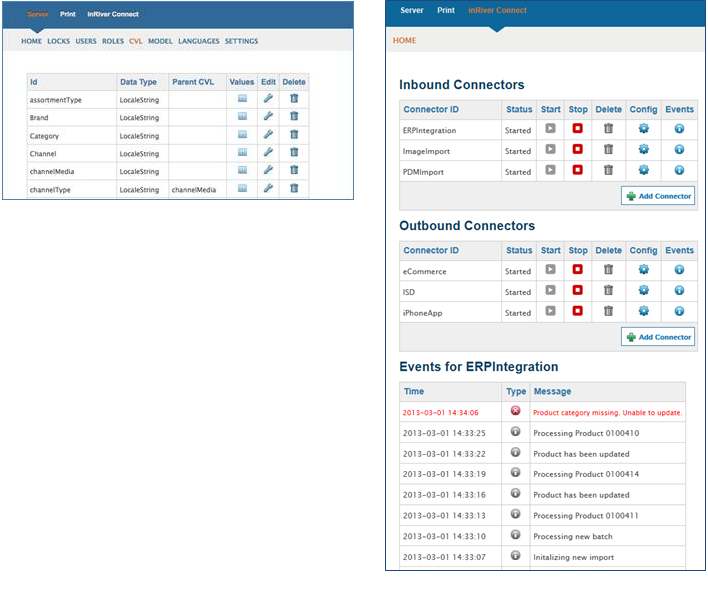Screen dimensions: 708x594
Task: Open events for ERPIntegration connector
Action: pyautogui.click(x=679, y=129)
